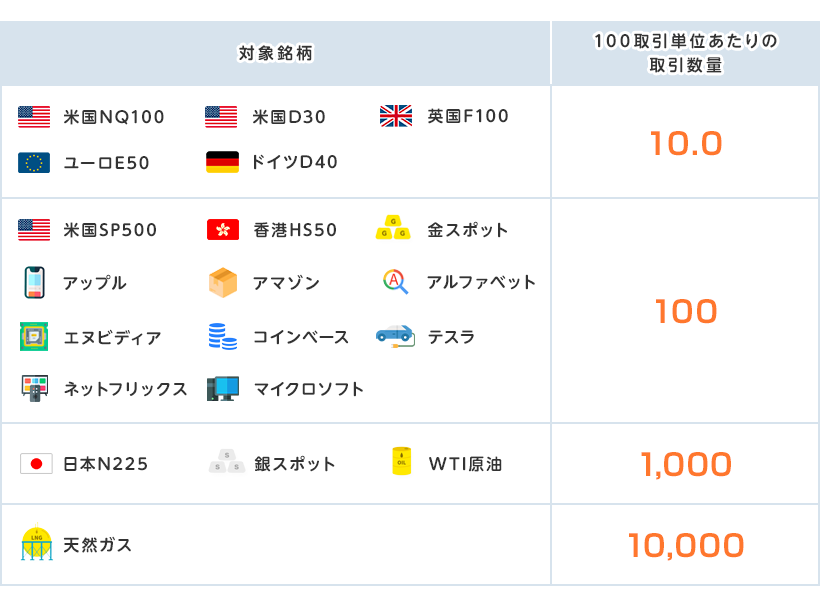The height and width of the screenshot is (598, 820).
Task: Click the Apple smartphone icon
Action: (x=34, y=283)
